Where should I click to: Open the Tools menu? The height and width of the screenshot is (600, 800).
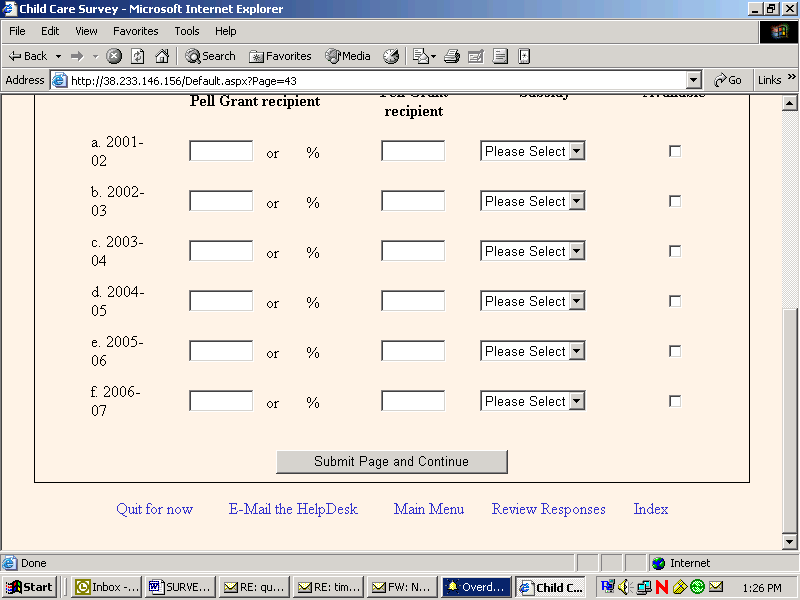pyautogui.click(x=187, y=31)
